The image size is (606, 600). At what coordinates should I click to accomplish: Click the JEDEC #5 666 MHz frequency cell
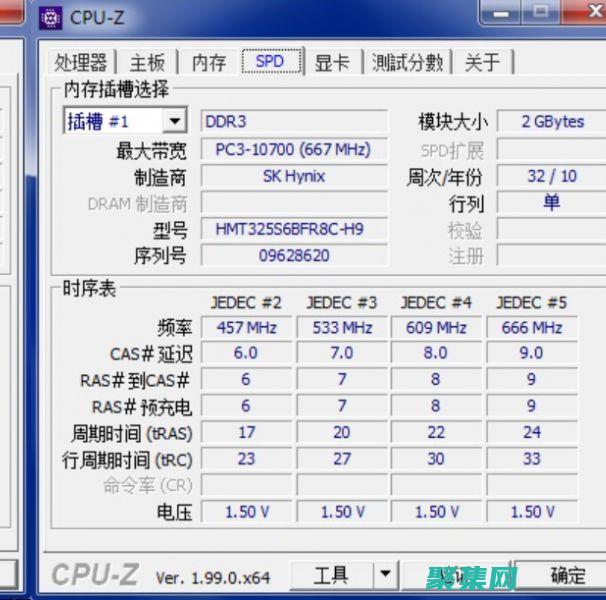(531, 327)
